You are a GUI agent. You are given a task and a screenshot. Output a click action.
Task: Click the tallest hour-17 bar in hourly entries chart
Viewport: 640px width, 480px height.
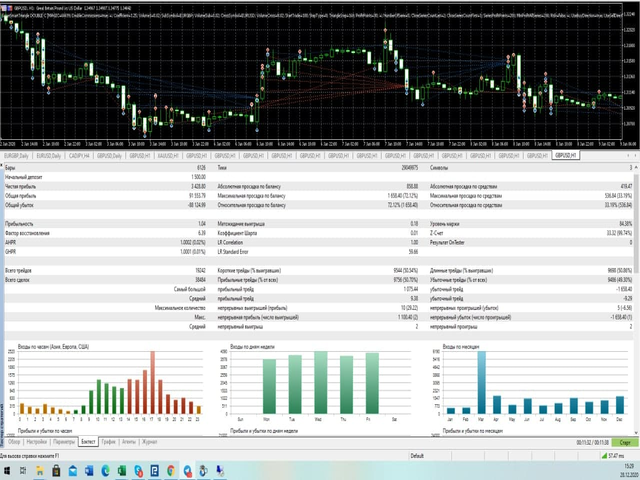153,382
